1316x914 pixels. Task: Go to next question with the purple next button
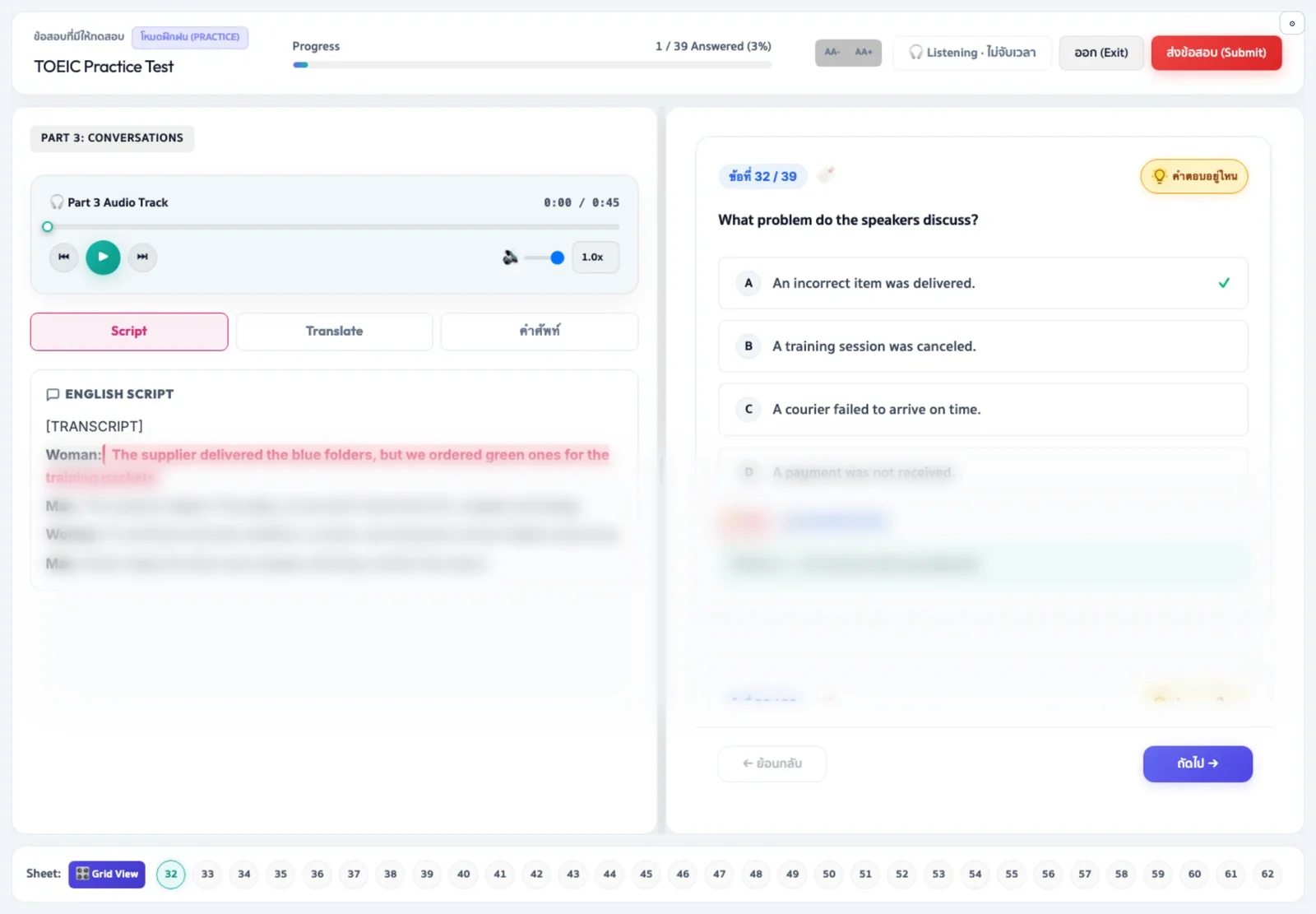[1198, 763]
